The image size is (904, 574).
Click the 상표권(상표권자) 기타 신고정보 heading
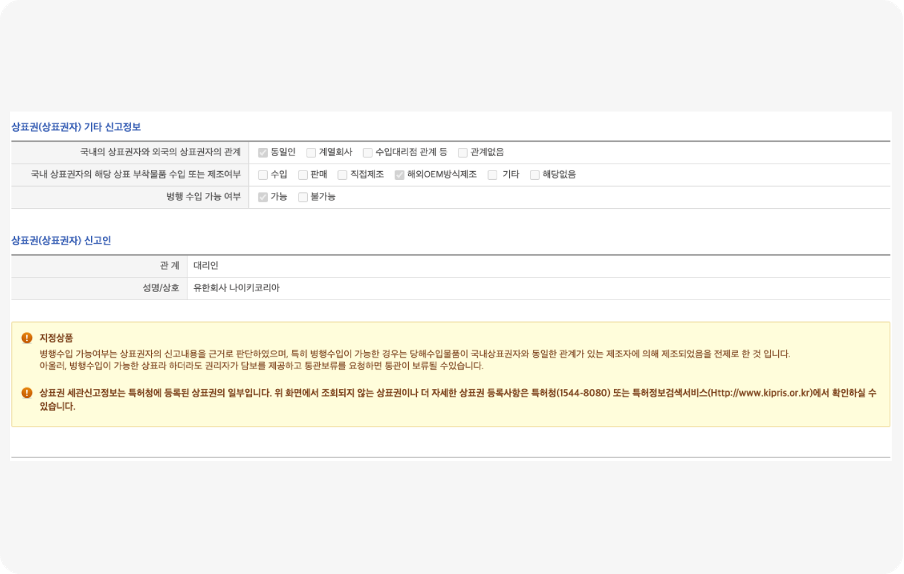coord(76,127)
